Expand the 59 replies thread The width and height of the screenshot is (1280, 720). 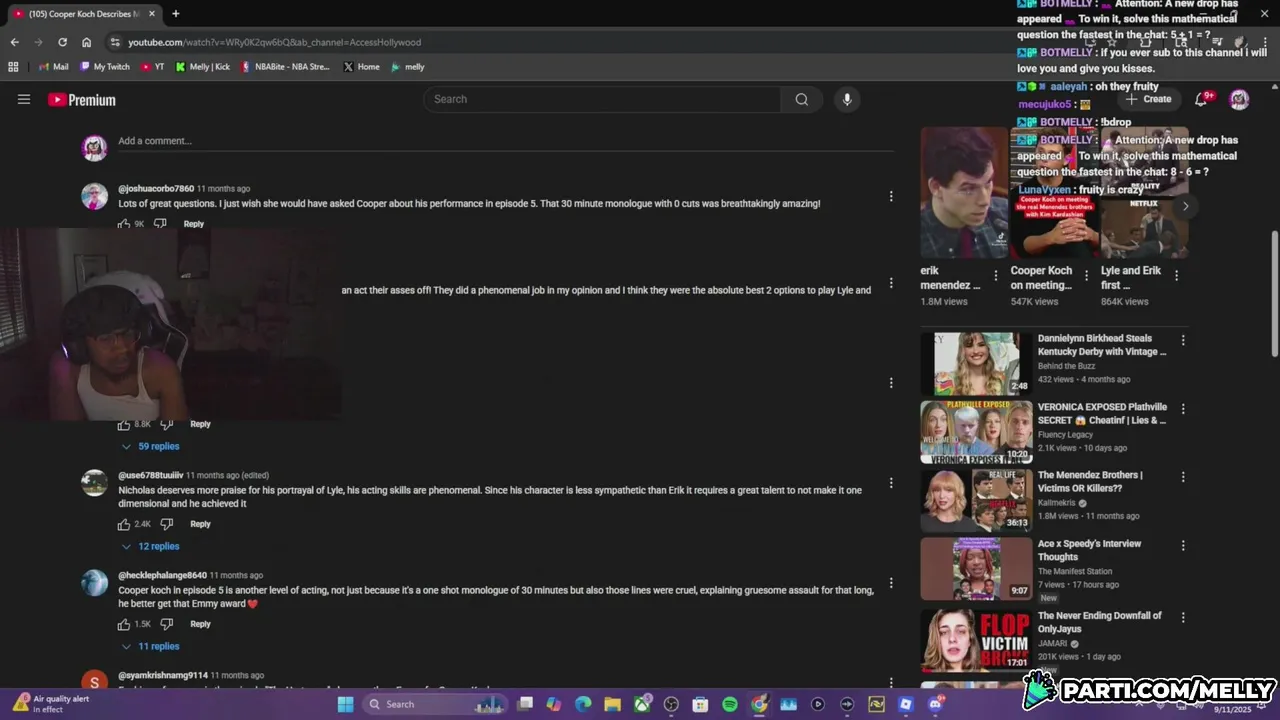[150, 446]
